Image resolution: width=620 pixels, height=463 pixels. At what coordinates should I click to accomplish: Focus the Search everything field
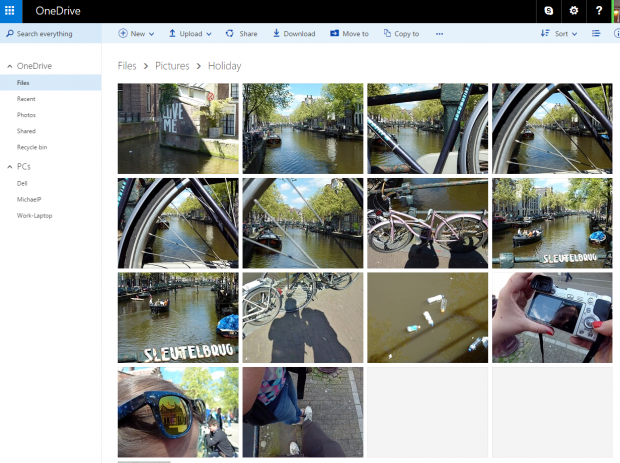click(51, 34)
